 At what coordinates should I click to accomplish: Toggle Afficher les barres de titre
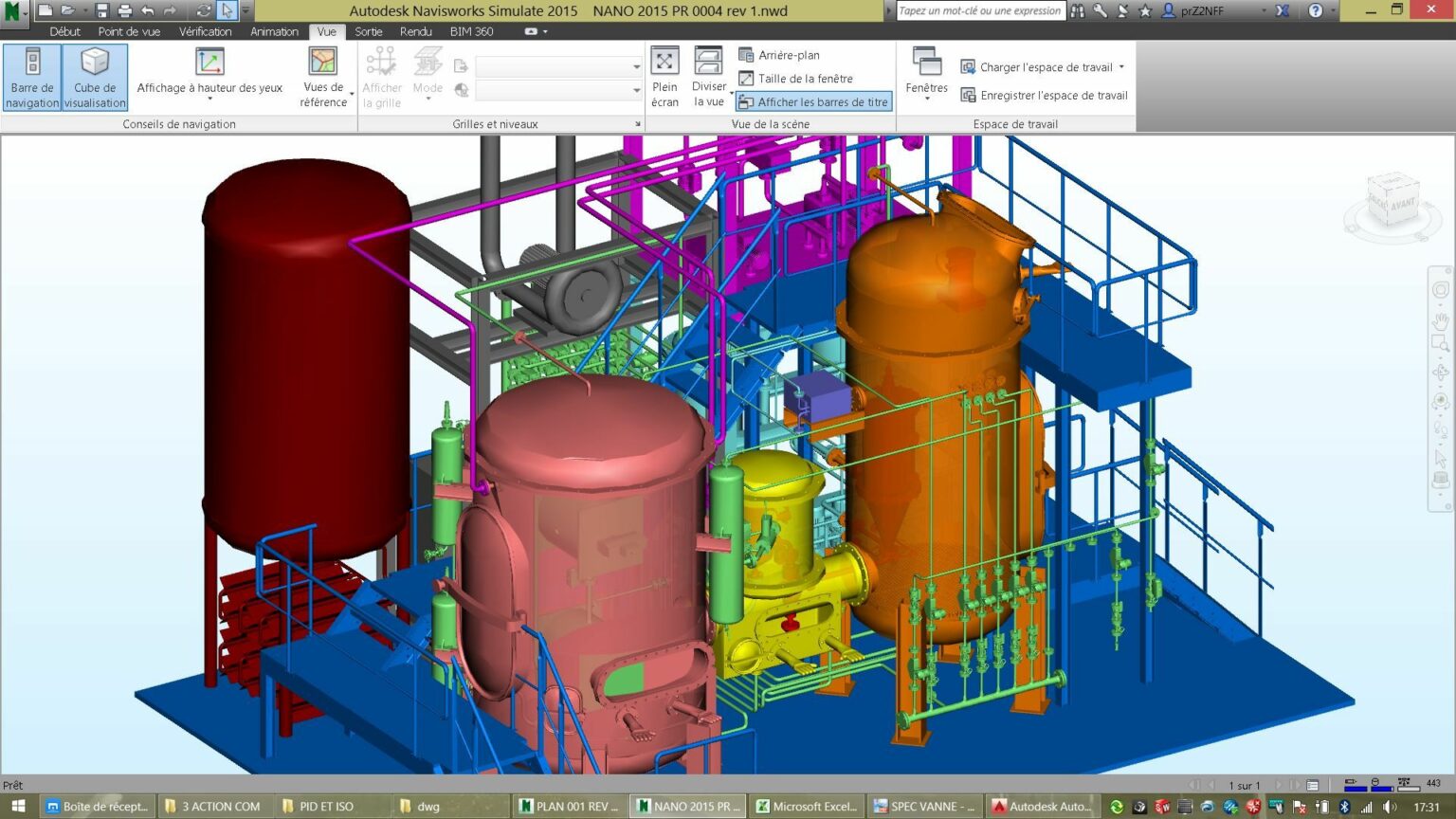tap(813, 101)
